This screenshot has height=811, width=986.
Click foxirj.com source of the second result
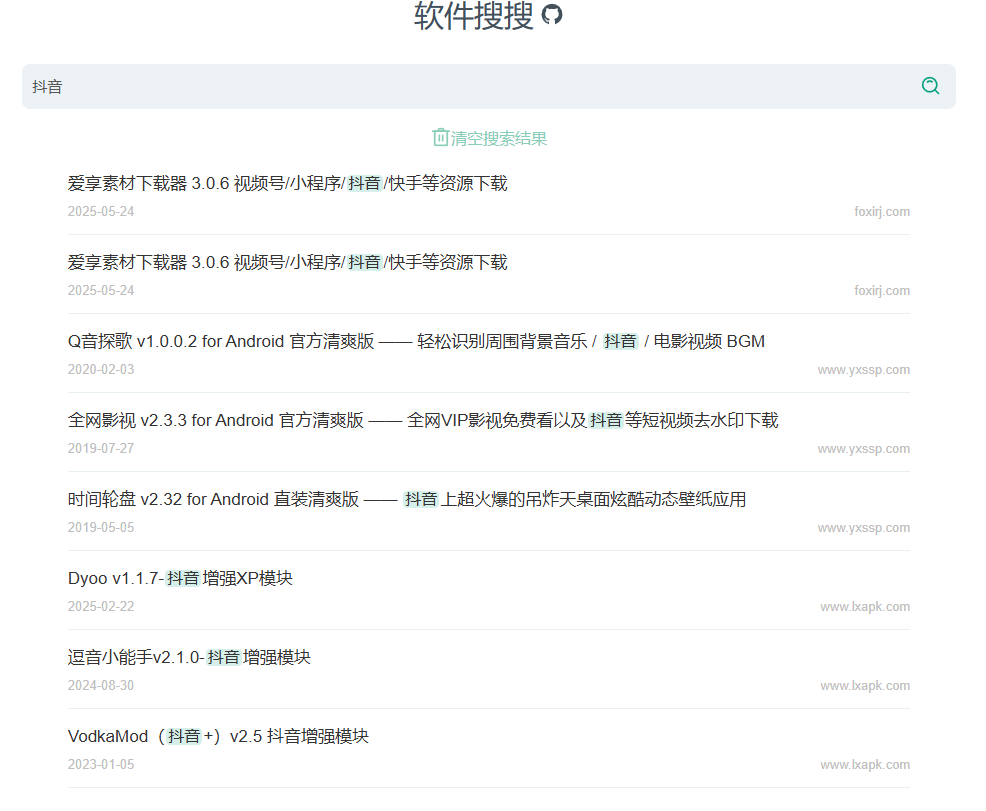(x=882, y=290)
